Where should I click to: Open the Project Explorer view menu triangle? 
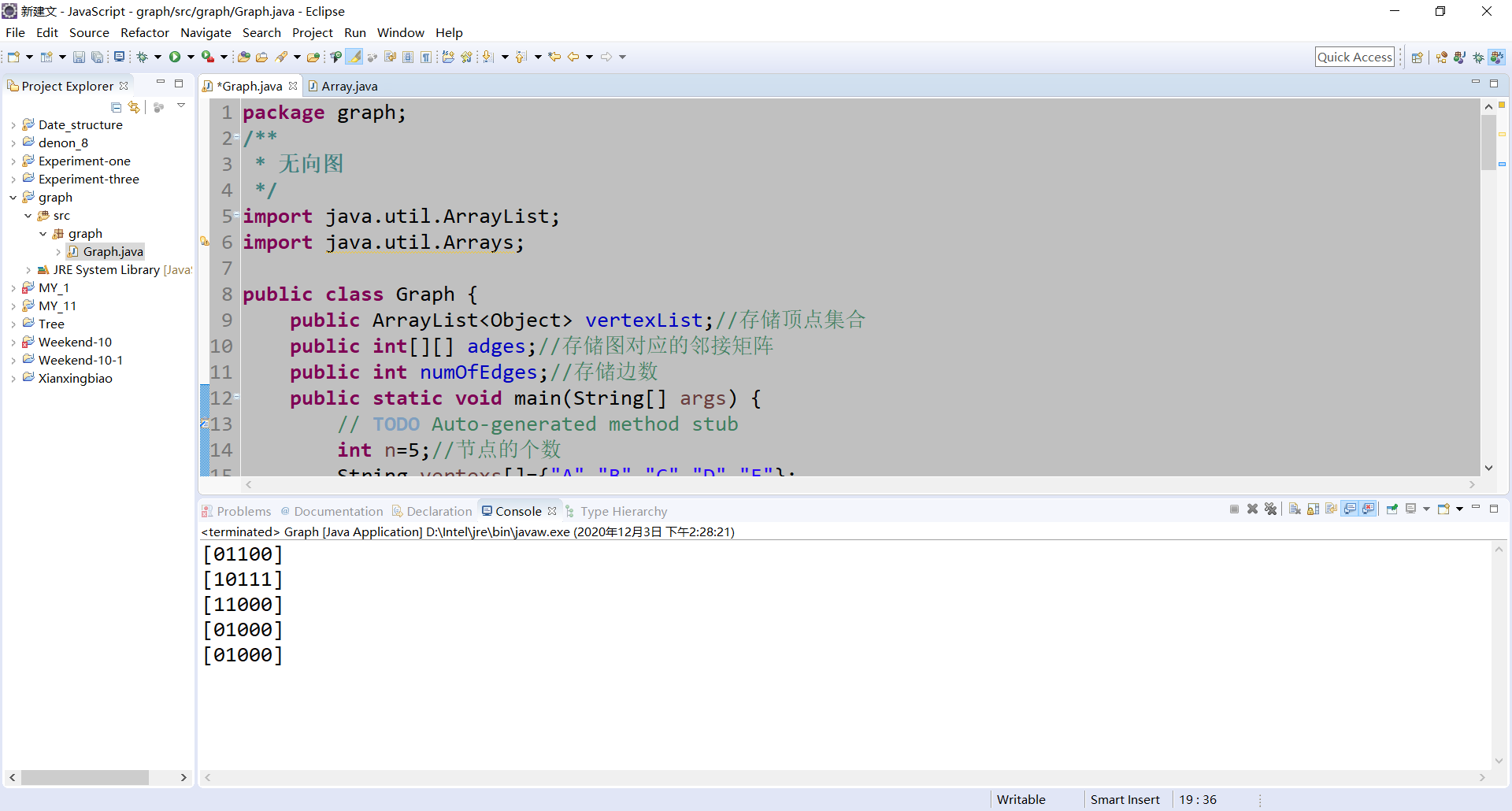tap(181, 106)
